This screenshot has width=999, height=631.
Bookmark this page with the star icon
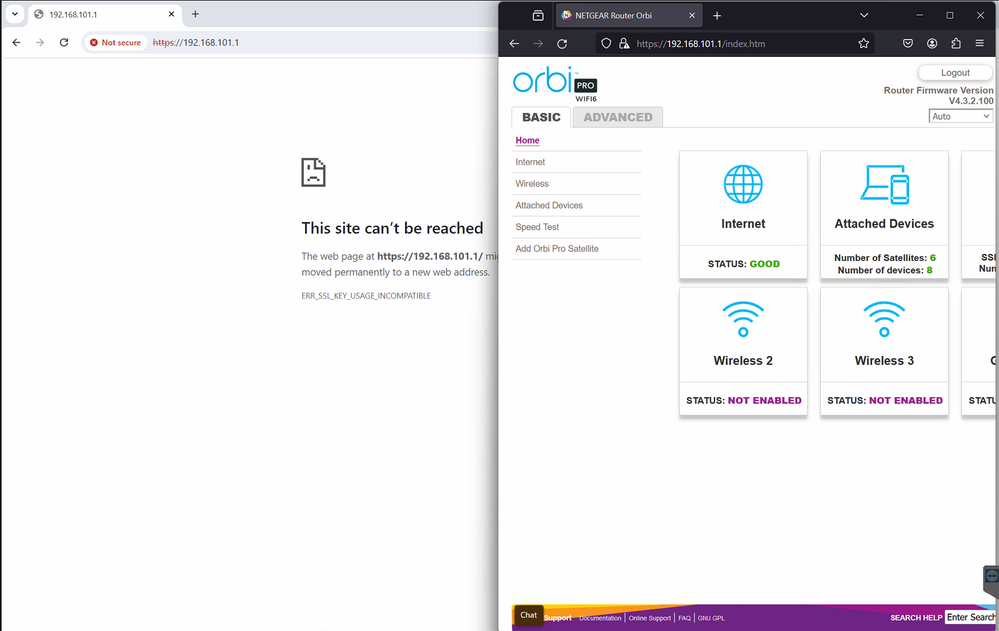click(863, 44)
